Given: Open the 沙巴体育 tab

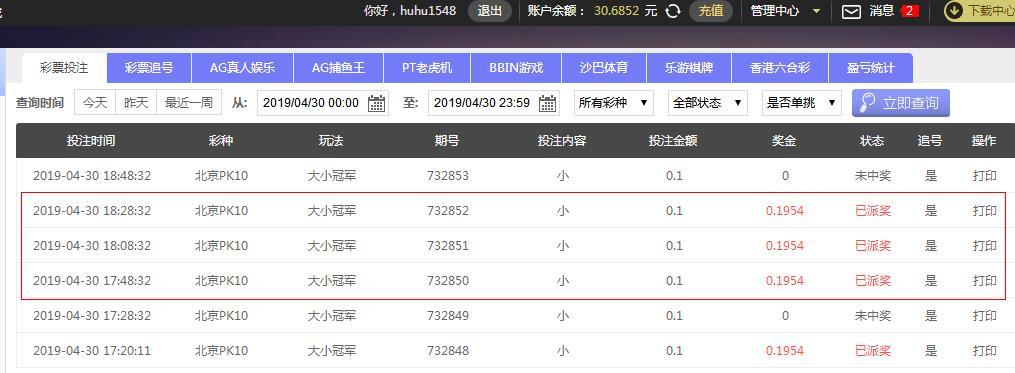Looking at the screenshot, I should click(x=603, y=68).
